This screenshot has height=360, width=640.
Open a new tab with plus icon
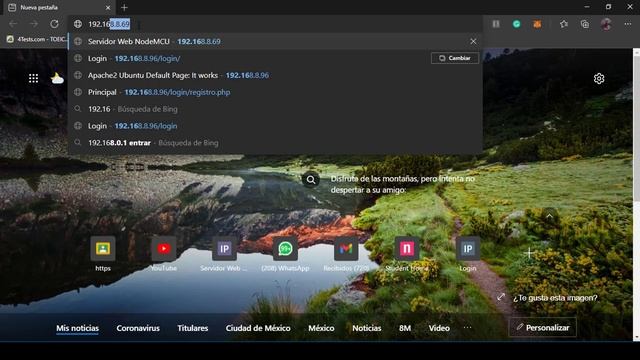pyautogui.click(x=124, y=7)
